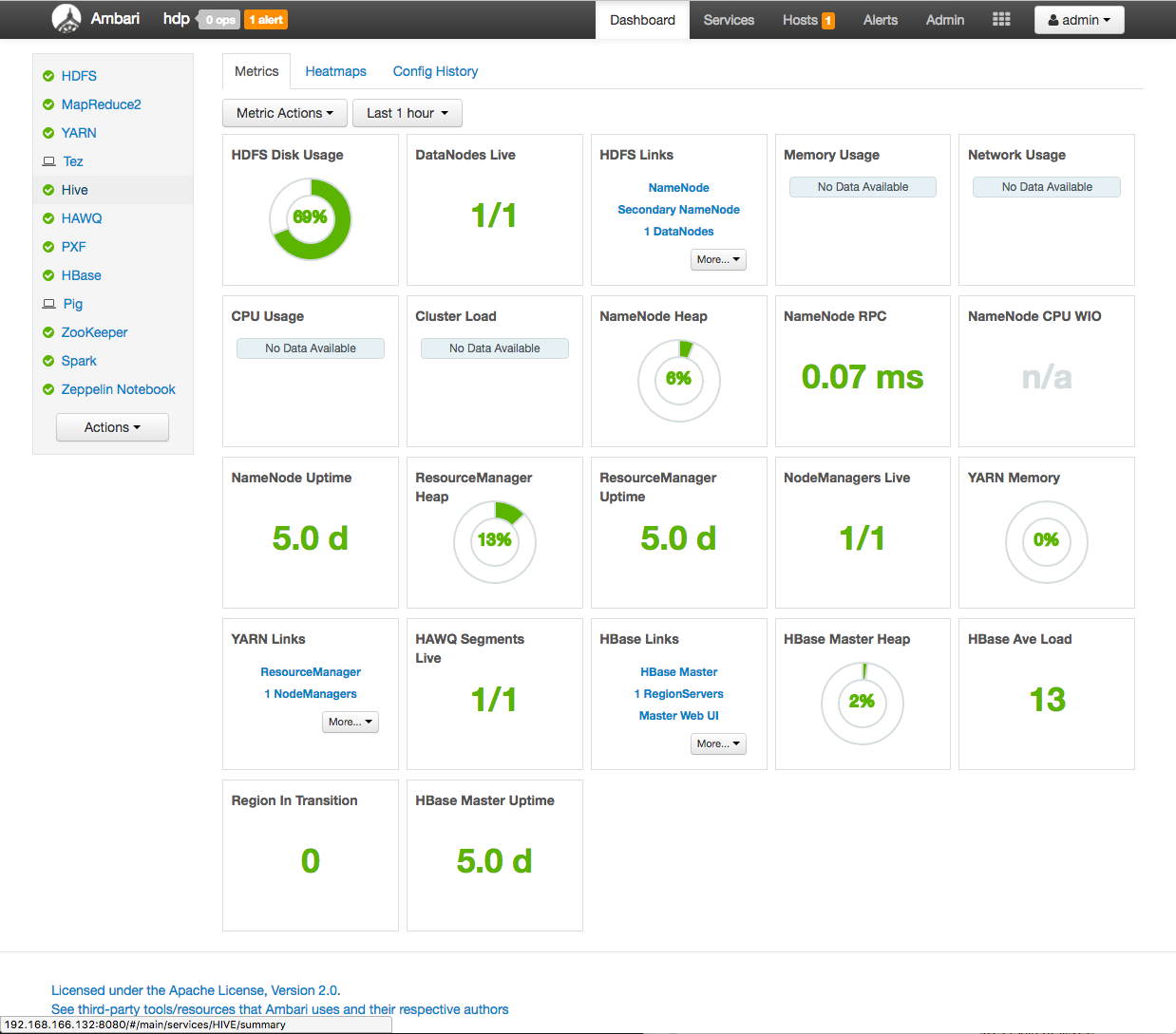Image resolution: width=1176 pixels, height=1034 pixels.
Task: Open the Secondary NameNode link
Action: 678,210
